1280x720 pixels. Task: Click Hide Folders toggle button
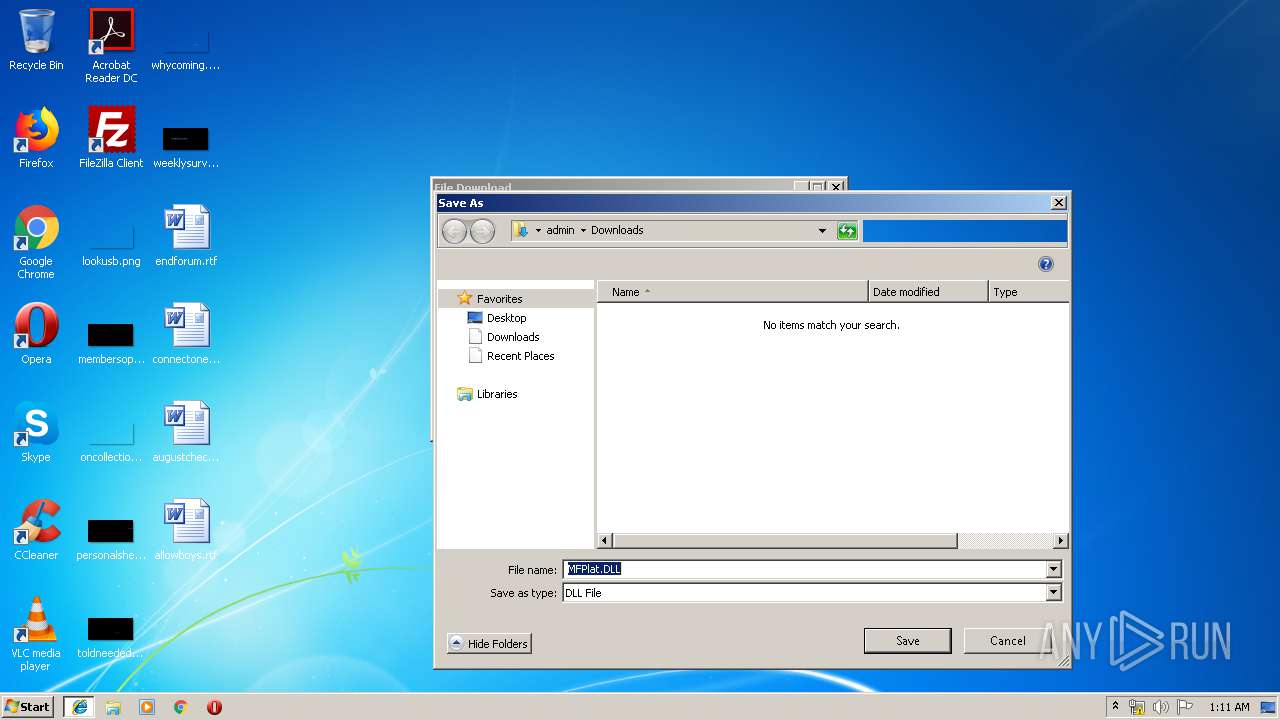489,644
